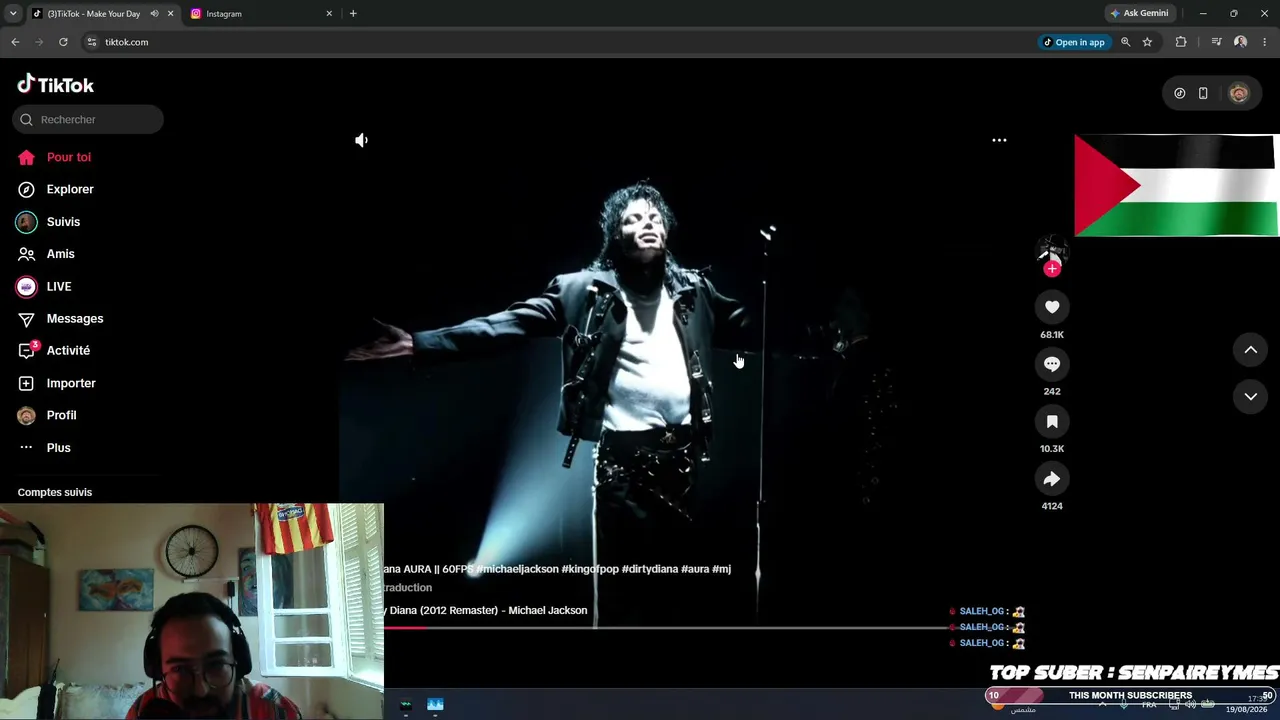Go back in the browser
This screenshot has width=1280, height=720.
pos(15,42)
